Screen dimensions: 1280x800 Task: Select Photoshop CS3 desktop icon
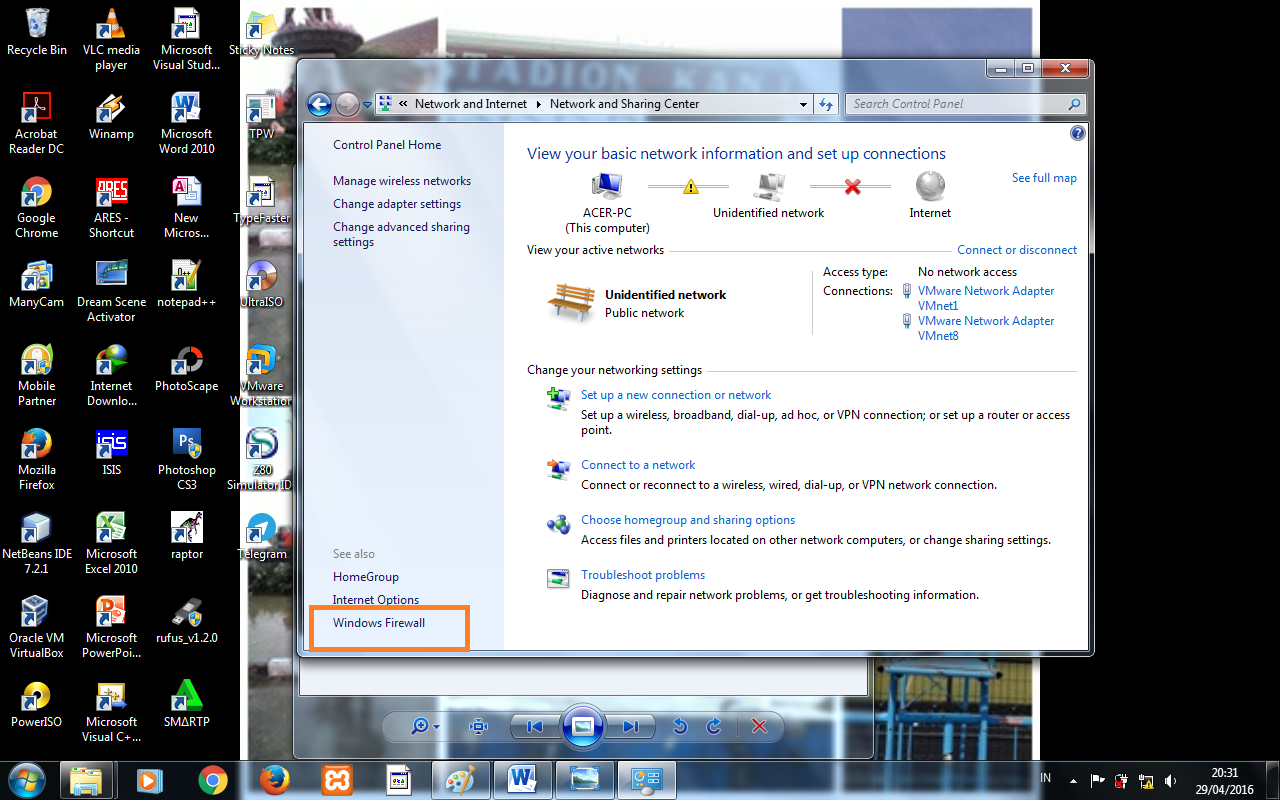click(x=186, y=459)
